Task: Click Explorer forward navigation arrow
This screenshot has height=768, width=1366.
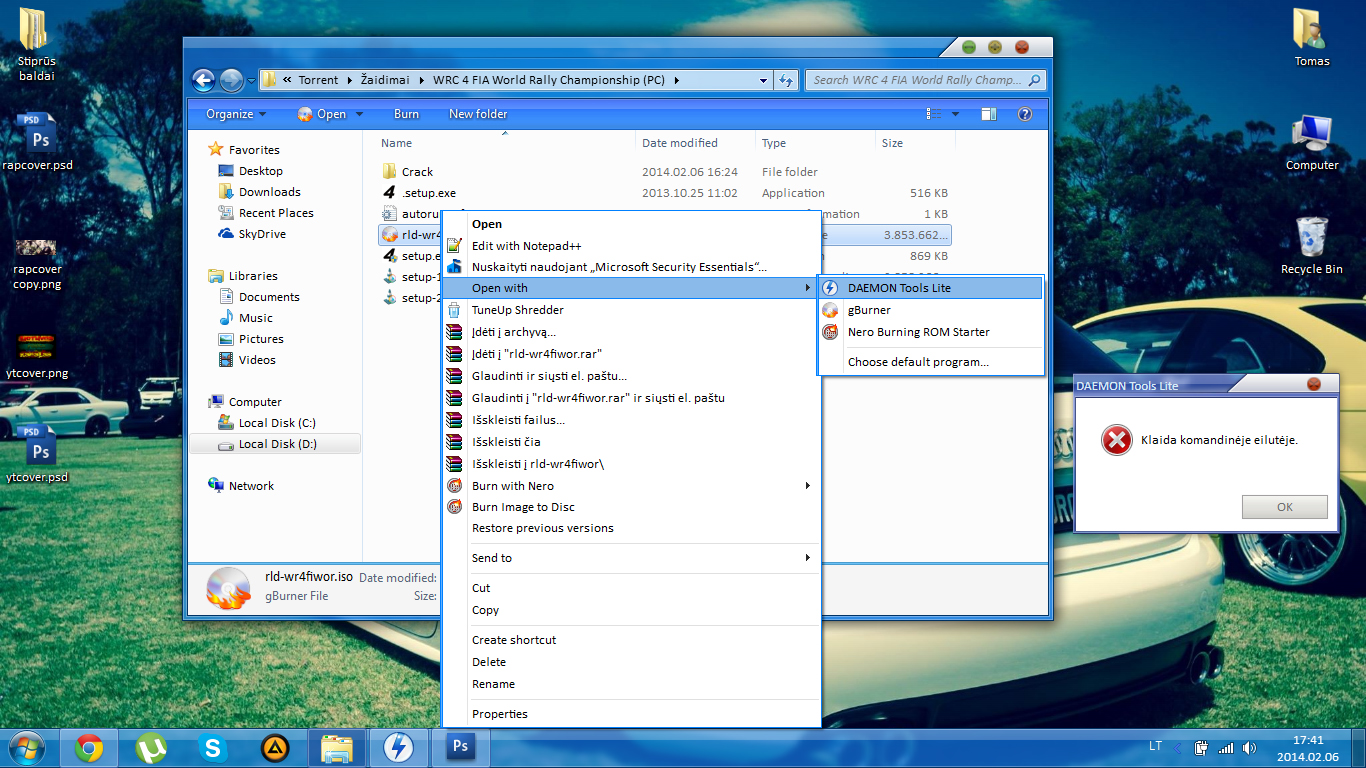Action: pos(230,80)
